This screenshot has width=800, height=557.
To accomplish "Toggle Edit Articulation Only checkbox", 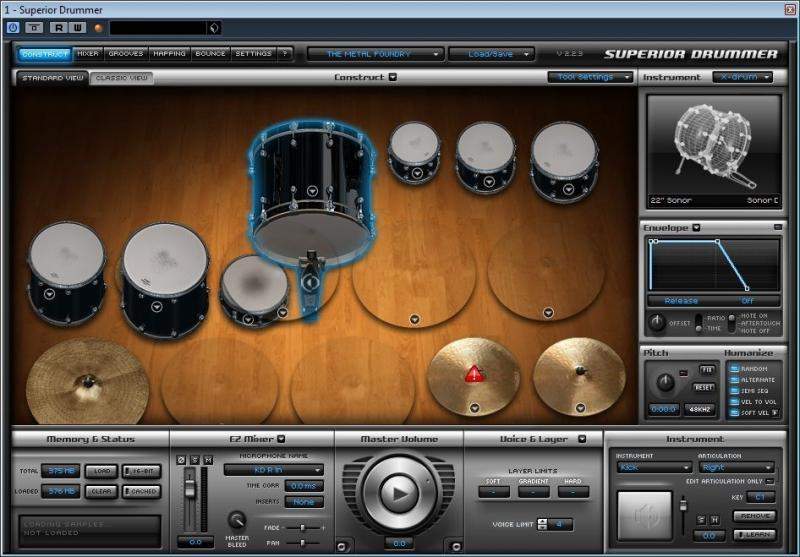I will 770,481.
